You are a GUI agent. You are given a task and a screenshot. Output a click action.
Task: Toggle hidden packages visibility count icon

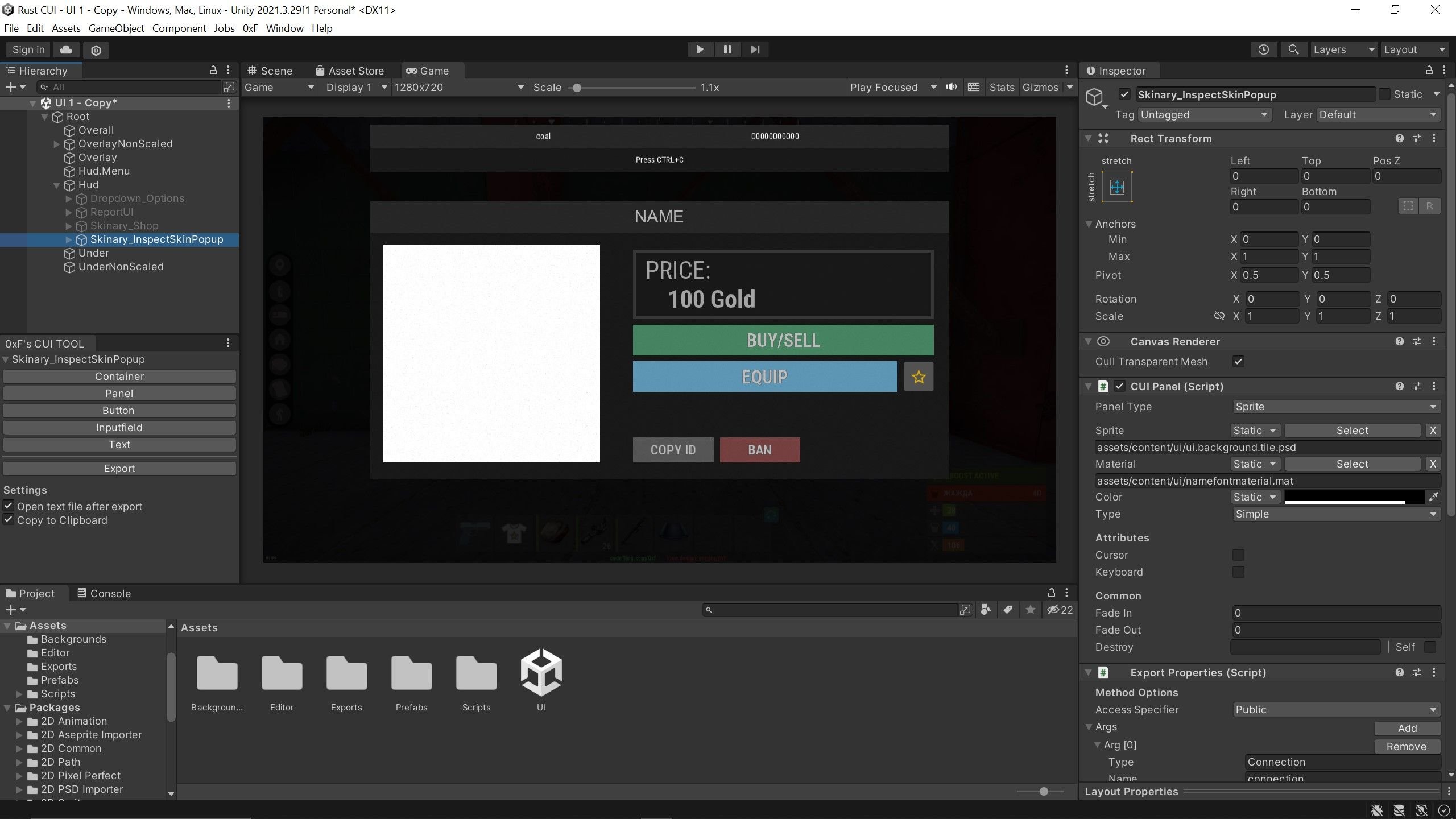pyautogui.click(x=1060, y=610)
